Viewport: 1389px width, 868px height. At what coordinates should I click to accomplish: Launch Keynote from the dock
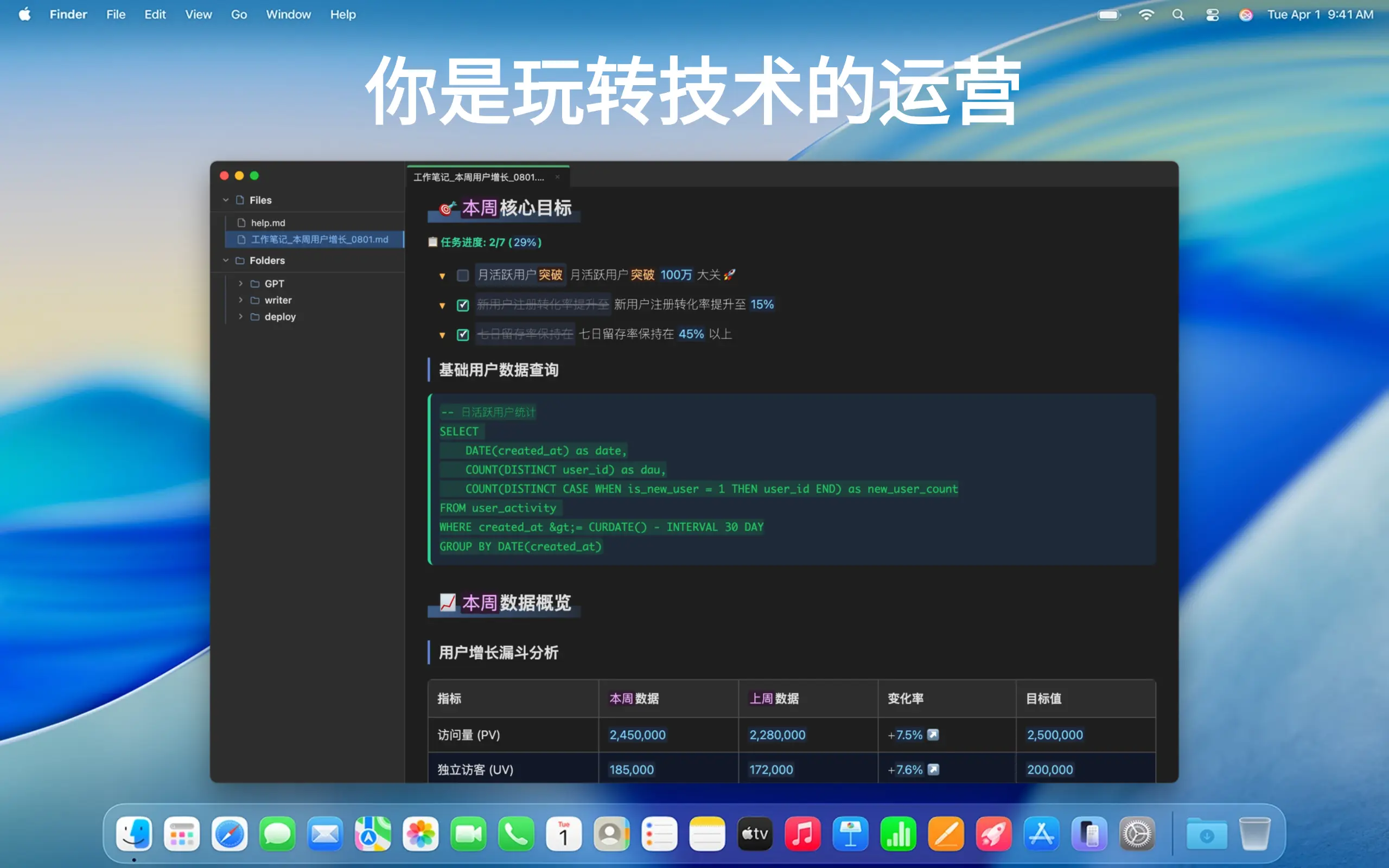(850, 834)
